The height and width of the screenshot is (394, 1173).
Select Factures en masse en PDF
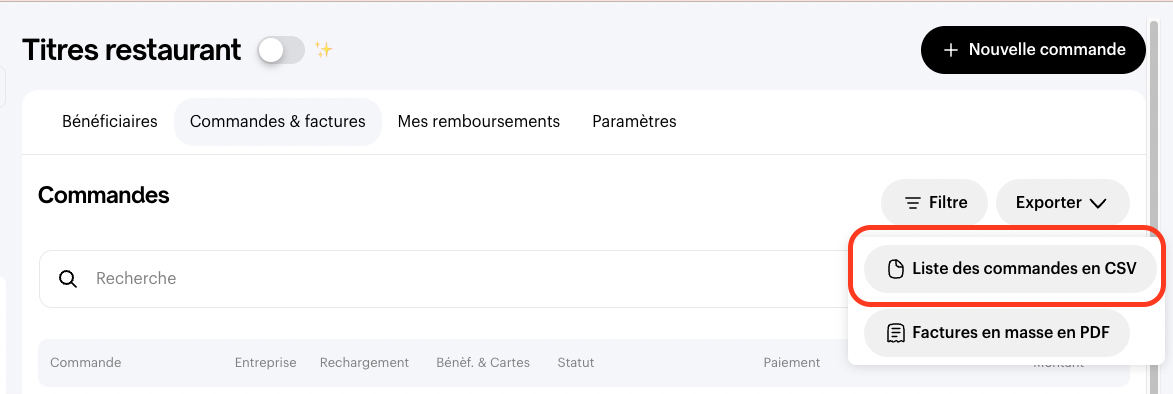[x=996, y=333]
